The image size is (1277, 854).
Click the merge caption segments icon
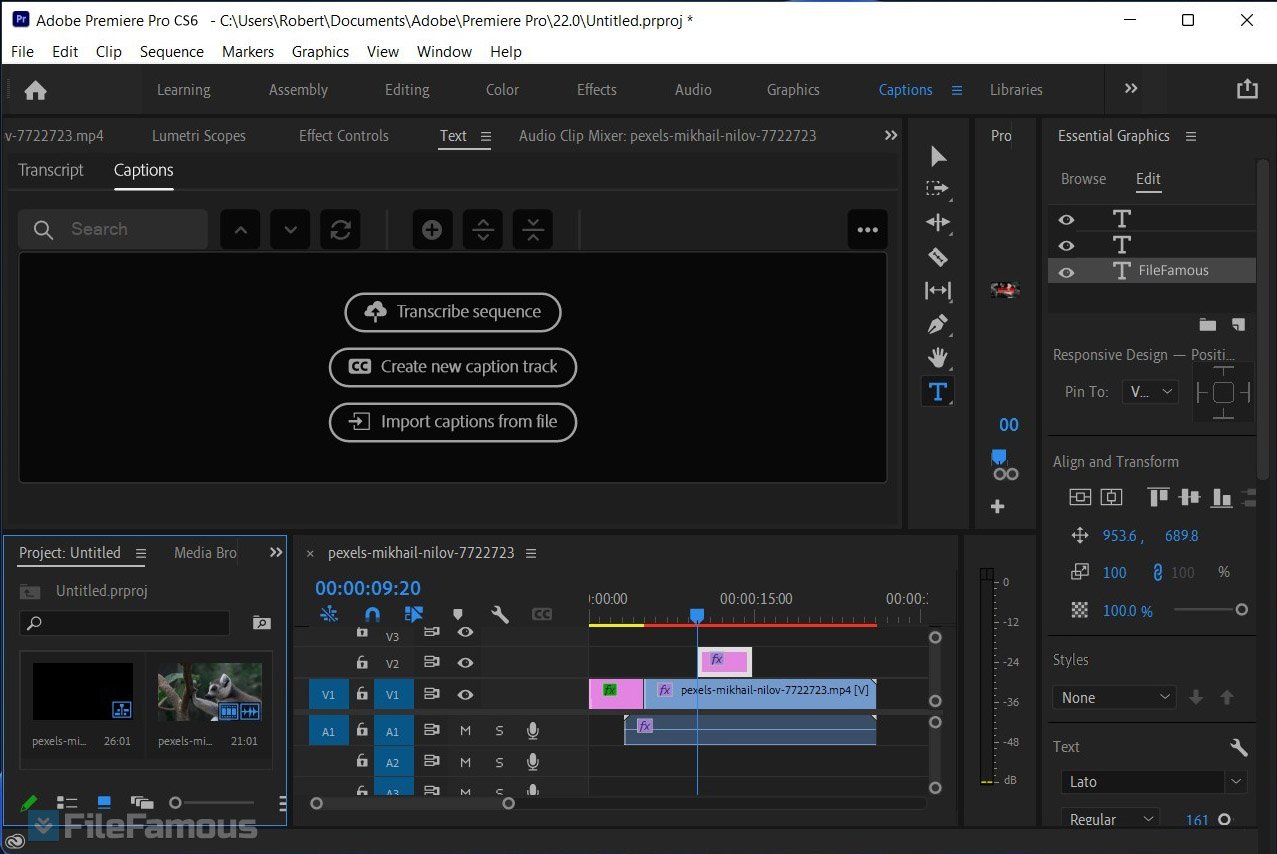pos(533,230)
